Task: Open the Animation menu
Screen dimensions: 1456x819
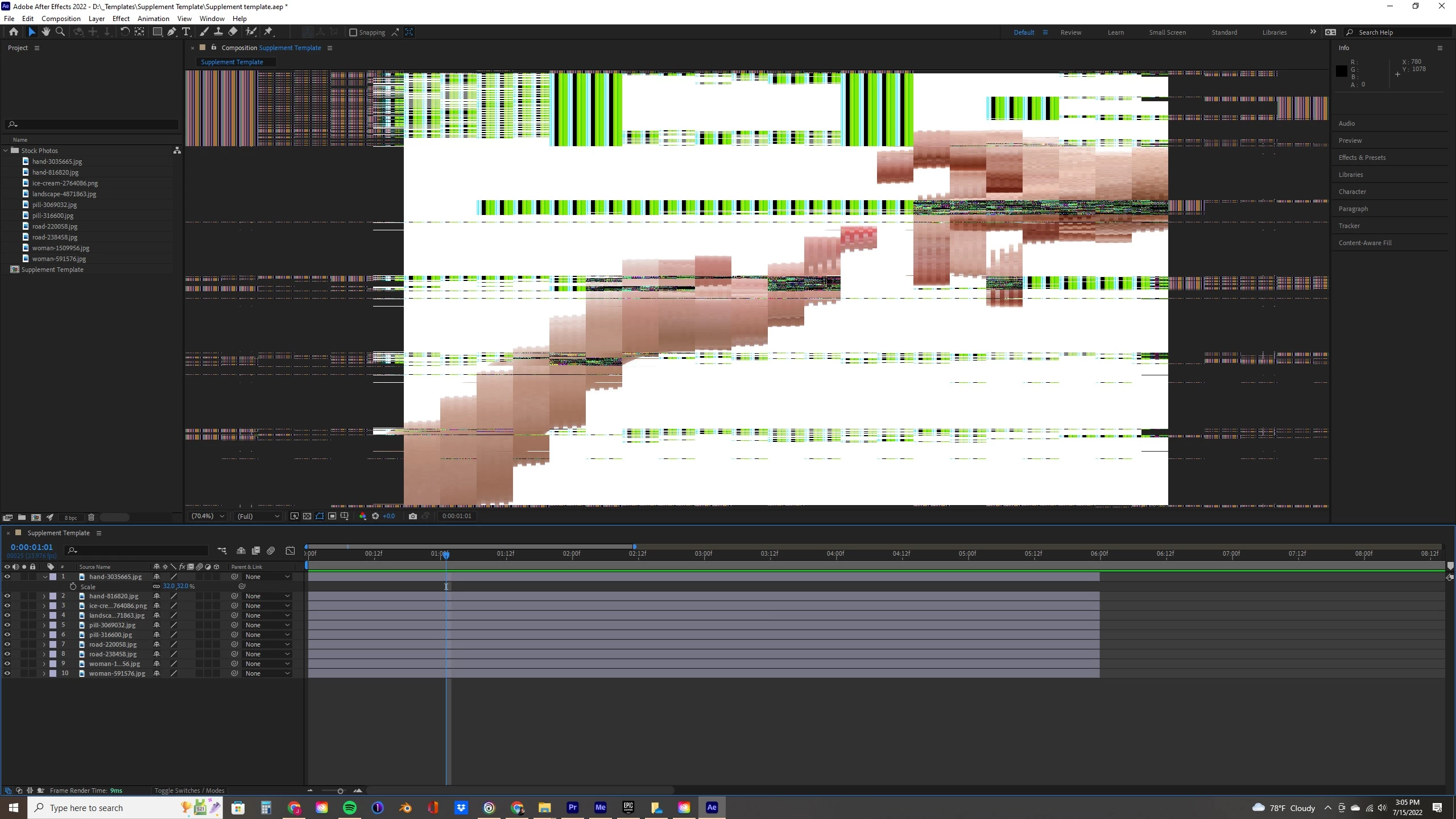Action: pyautogui.click(x=153, y=18)
